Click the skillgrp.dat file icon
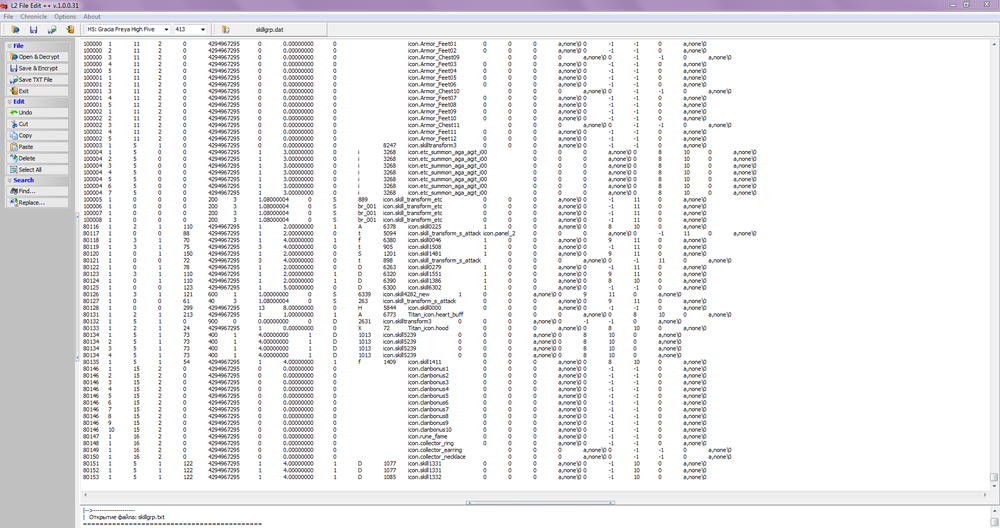The height and width of the screenshot is (528, 1000). (x=226, y=30)
